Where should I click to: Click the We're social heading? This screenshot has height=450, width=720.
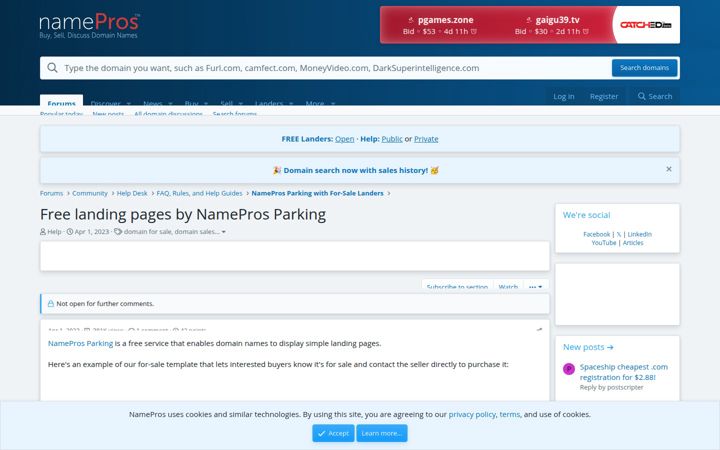(586, 215)
